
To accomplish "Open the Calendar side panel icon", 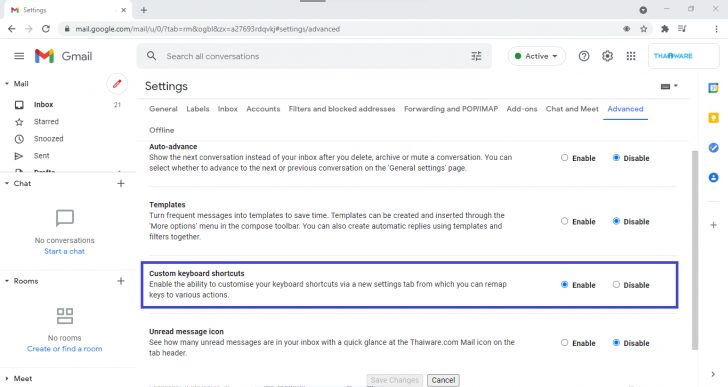I will click(x=713, y=88).
